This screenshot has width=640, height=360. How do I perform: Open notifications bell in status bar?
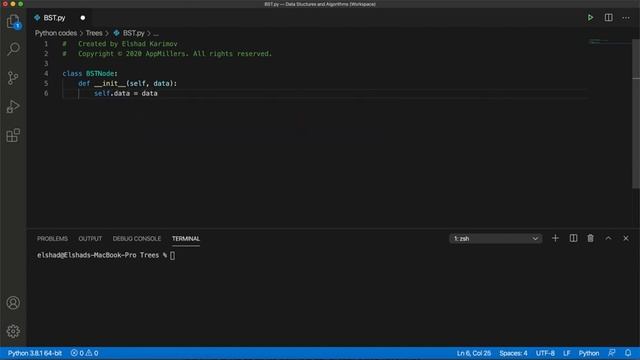pos(628,353)
